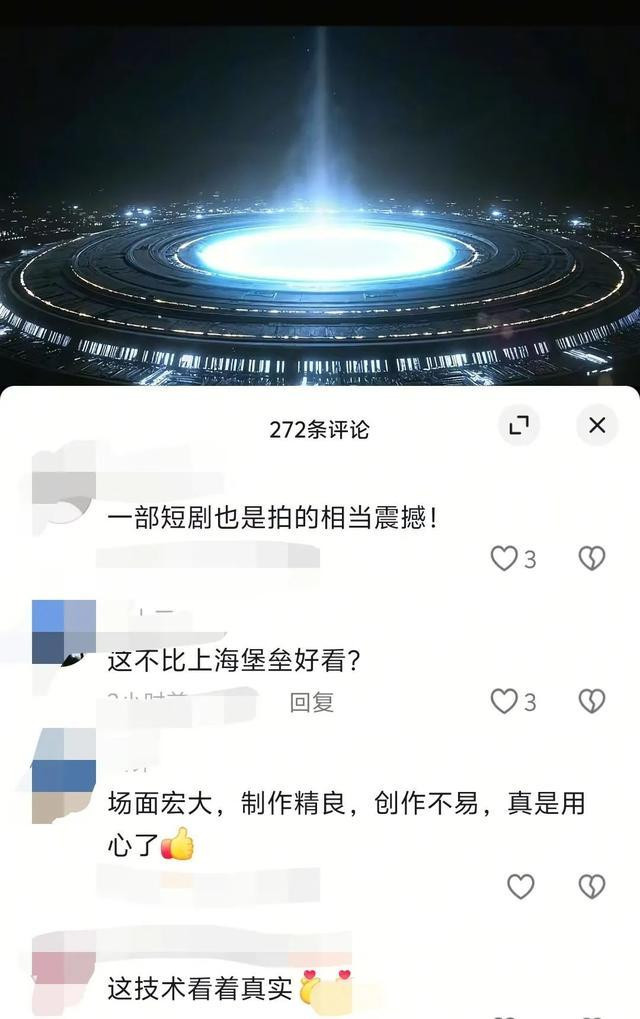Tap the thumbs-up emoji in third comment
Screen dimensions: 640x1019
click(177, 844)
